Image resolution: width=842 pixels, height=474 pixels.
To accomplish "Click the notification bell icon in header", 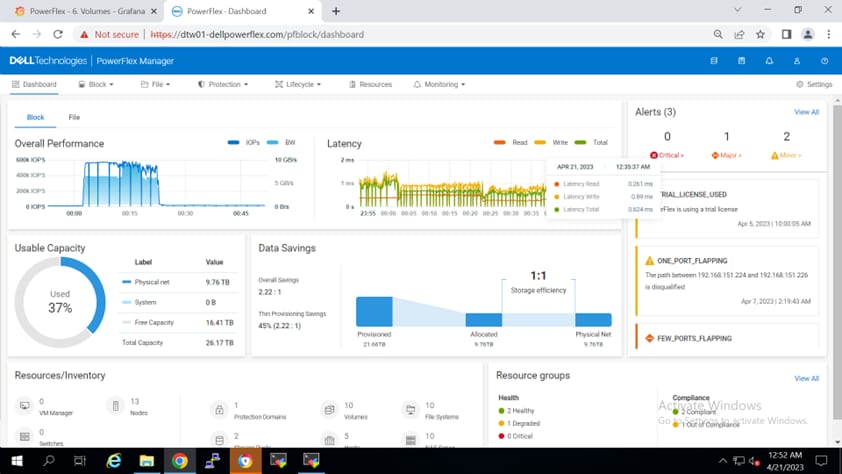I will 769,61.
